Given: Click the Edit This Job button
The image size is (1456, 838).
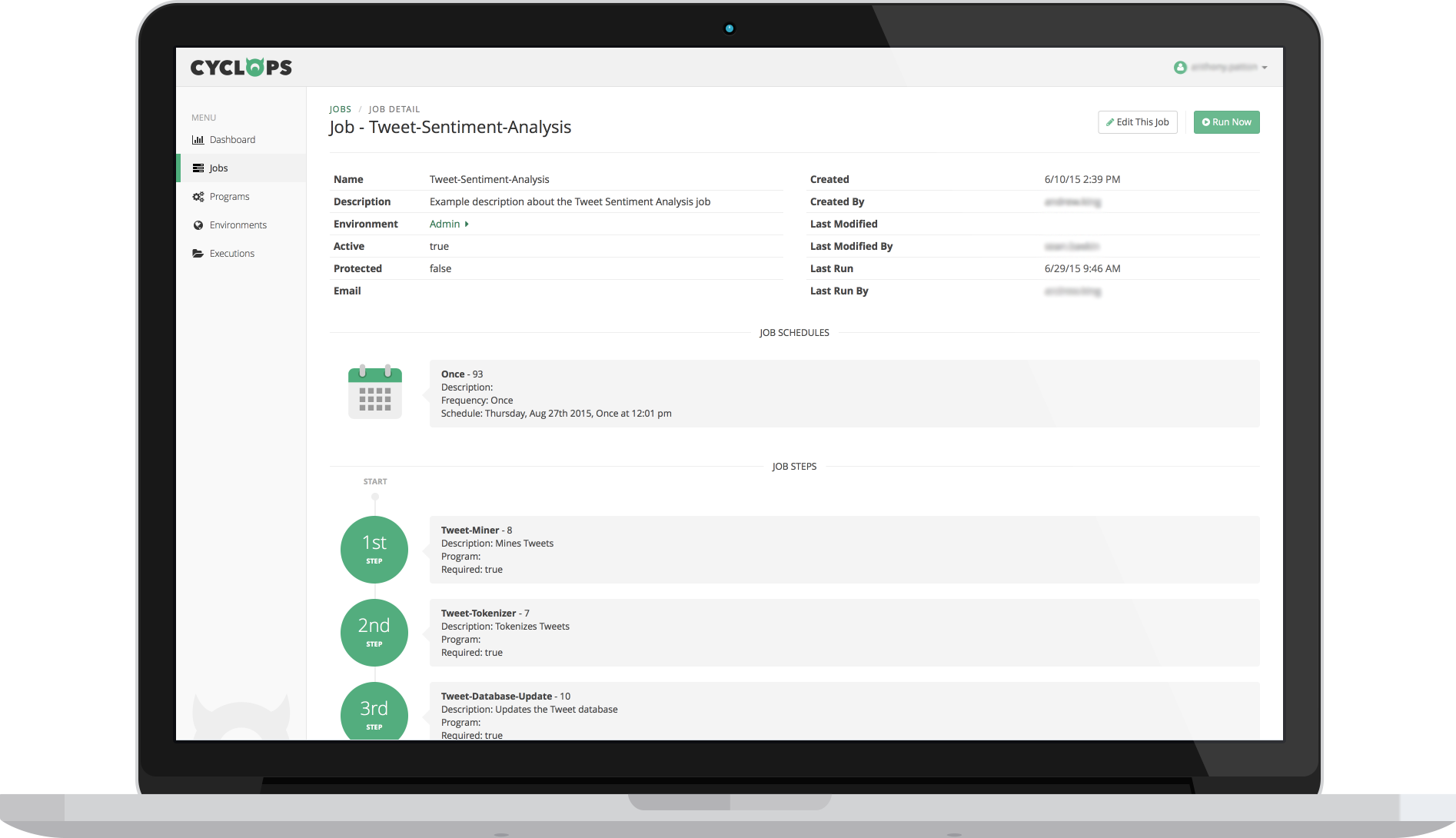Looking at the screenshot, I should point(1138,121).
